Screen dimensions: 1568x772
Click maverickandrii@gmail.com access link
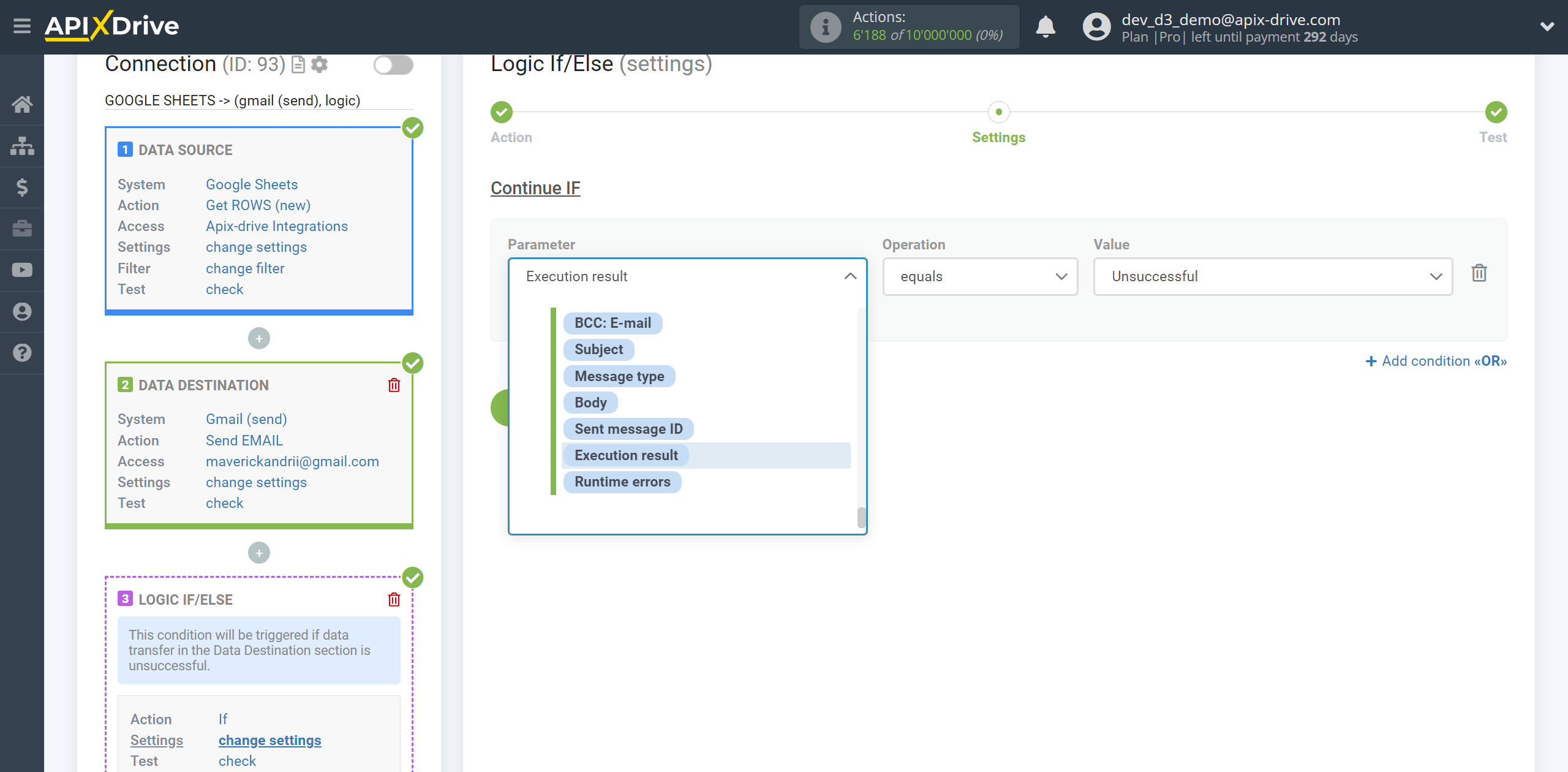coord(292,461)
